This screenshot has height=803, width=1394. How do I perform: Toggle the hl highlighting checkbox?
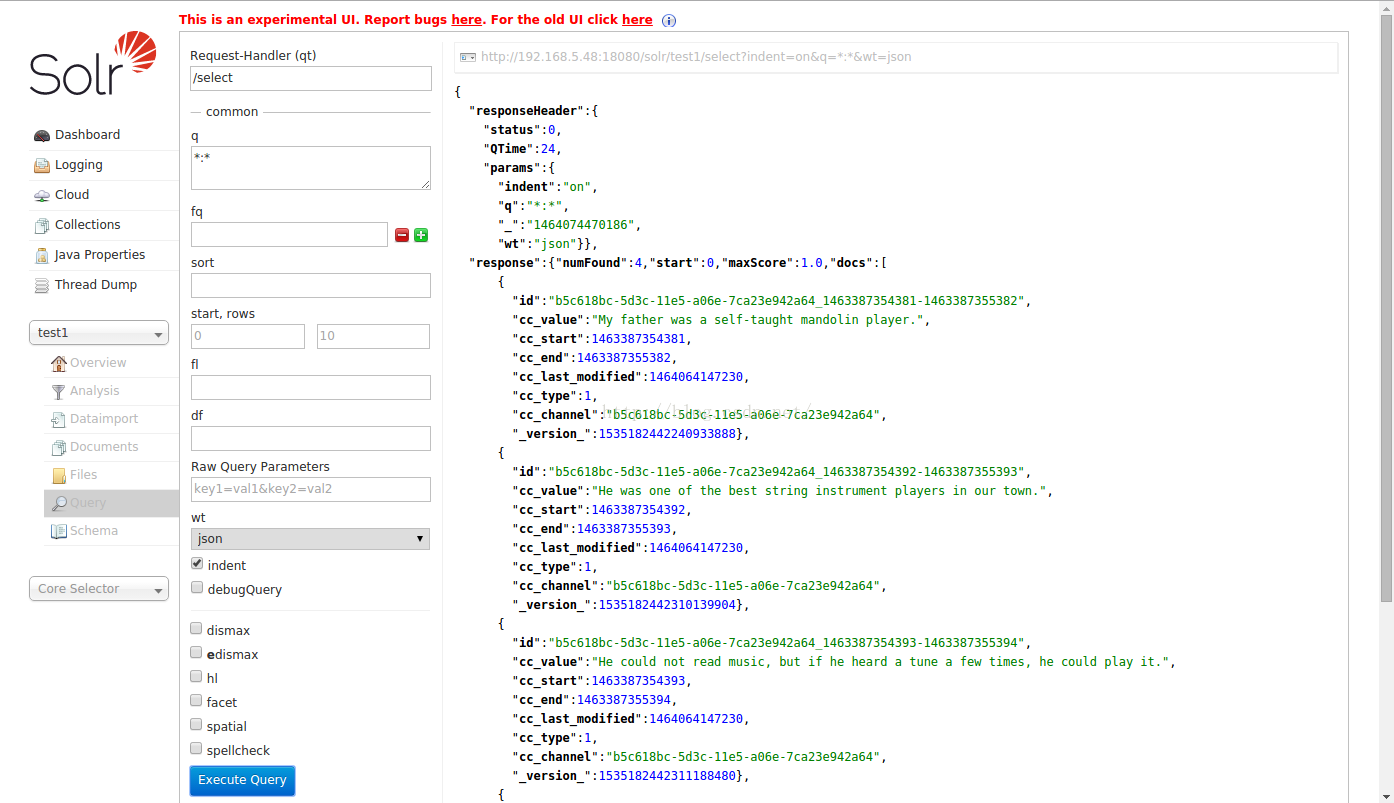click(x=197, y=677)
